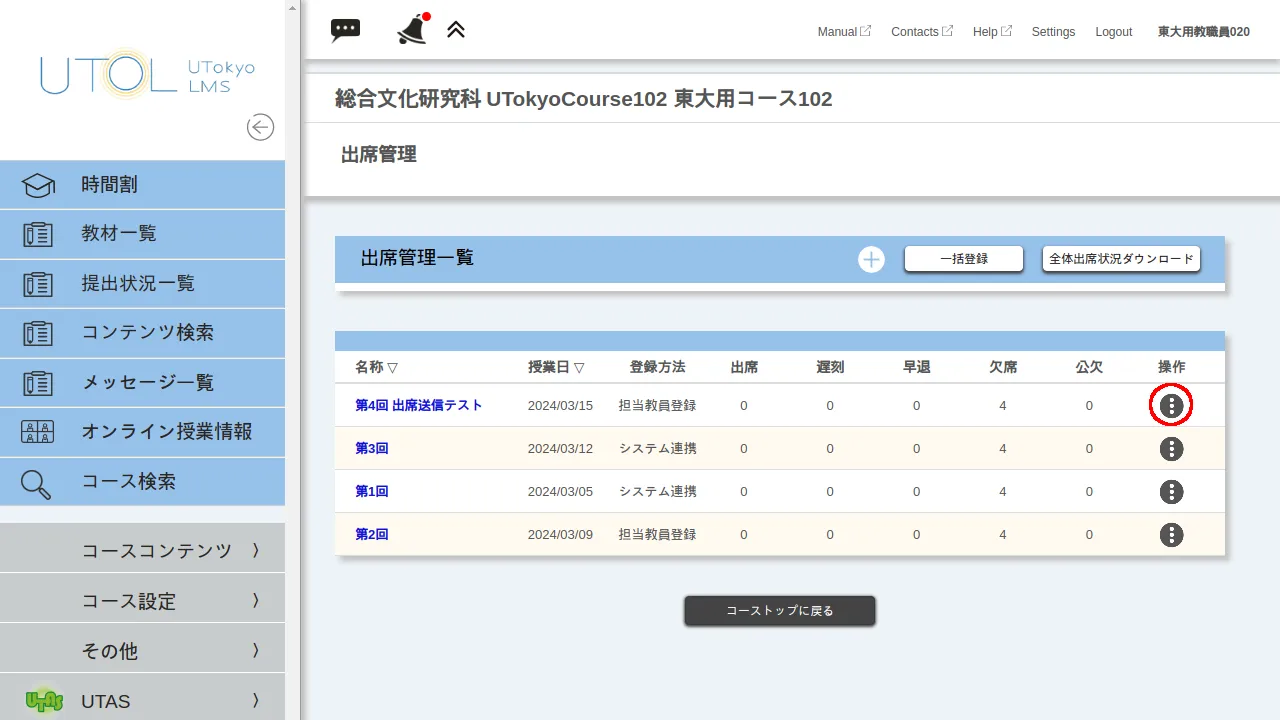
Task: Open the actions menu for 第3回 row
Action: [1171, 448]
